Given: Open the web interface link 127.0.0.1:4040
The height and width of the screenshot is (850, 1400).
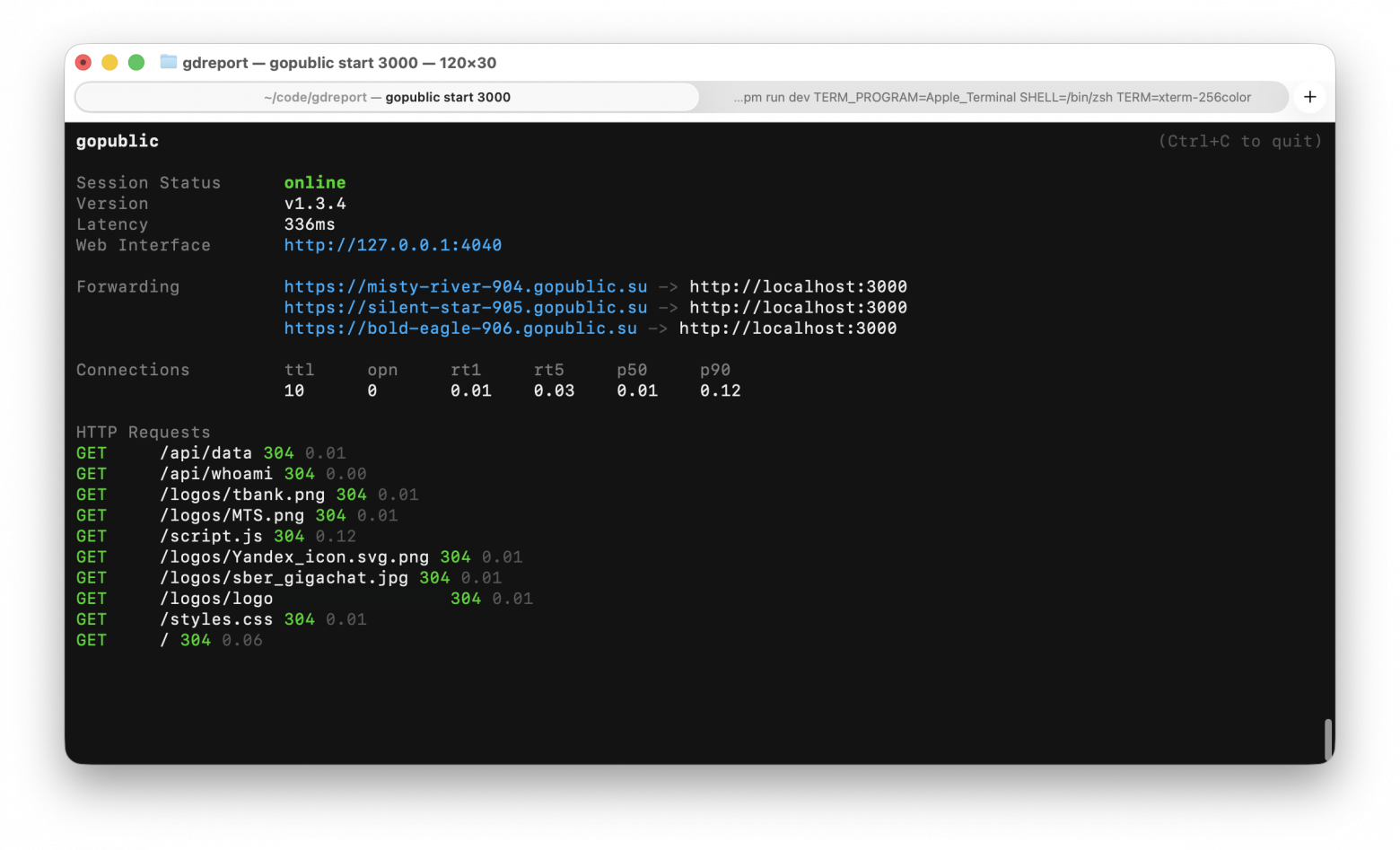Looking at the screenshot, I should click(x=393, y=245).
